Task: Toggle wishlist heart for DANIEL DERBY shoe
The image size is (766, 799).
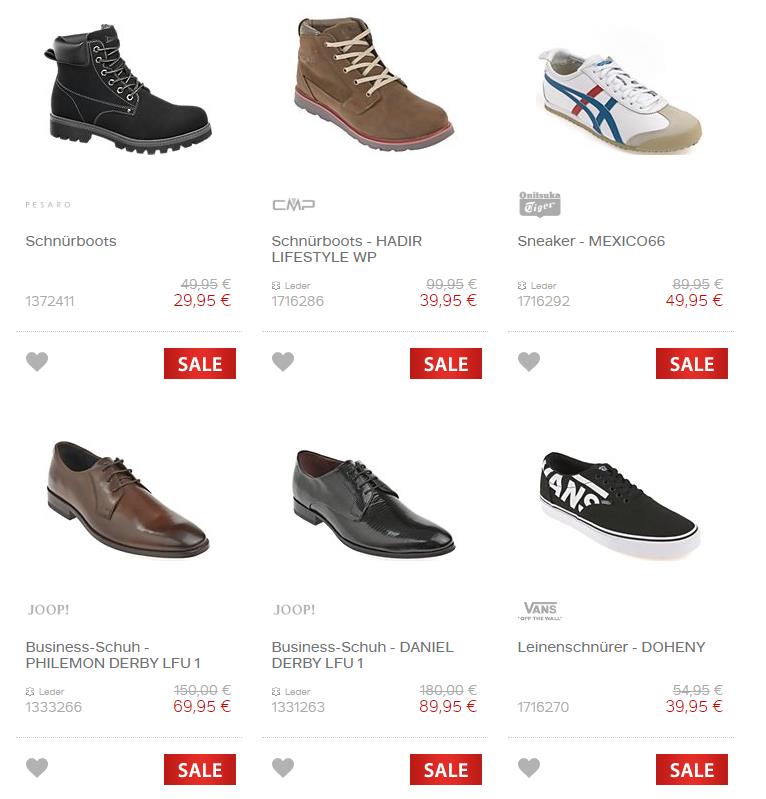Action: point(283,768)
